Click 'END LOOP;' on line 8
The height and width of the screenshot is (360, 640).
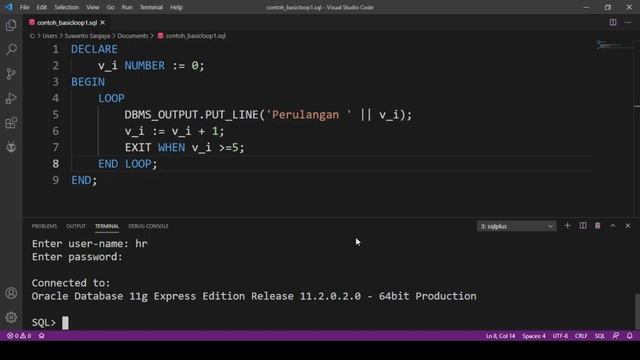[127, 164]
